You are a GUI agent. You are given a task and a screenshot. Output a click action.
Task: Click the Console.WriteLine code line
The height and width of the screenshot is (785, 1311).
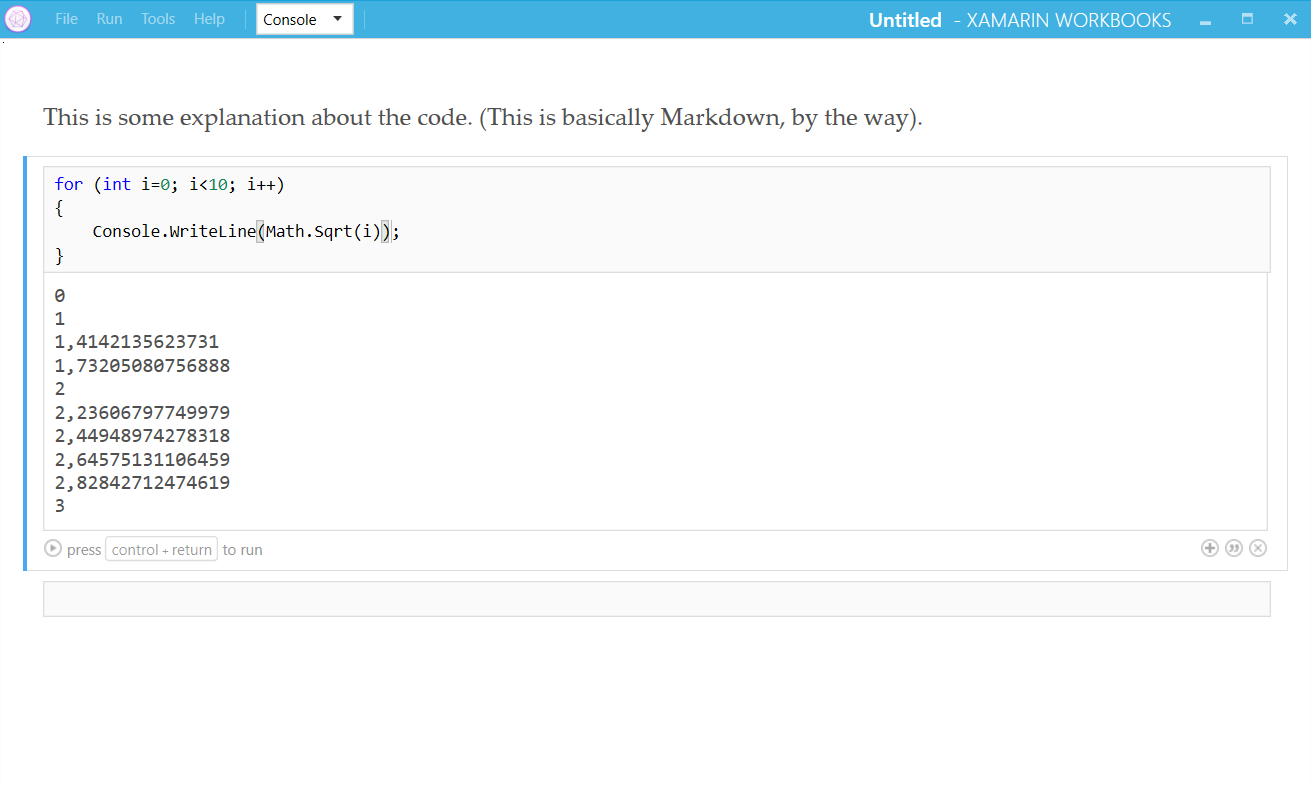pyautogui.click(x=246, y=231)
